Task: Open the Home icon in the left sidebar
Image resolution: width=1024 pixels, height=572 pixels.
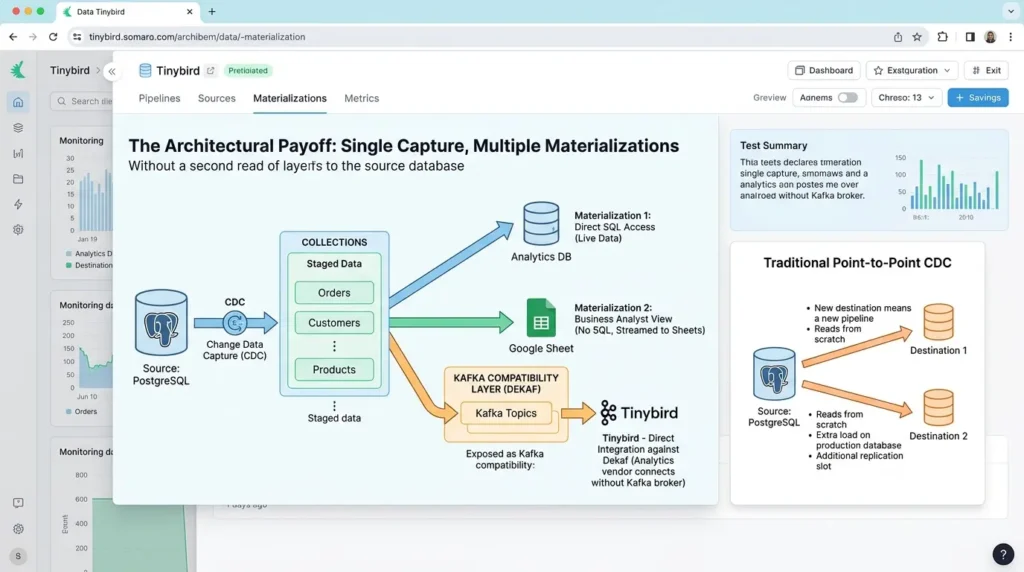Action: point(18,102)
